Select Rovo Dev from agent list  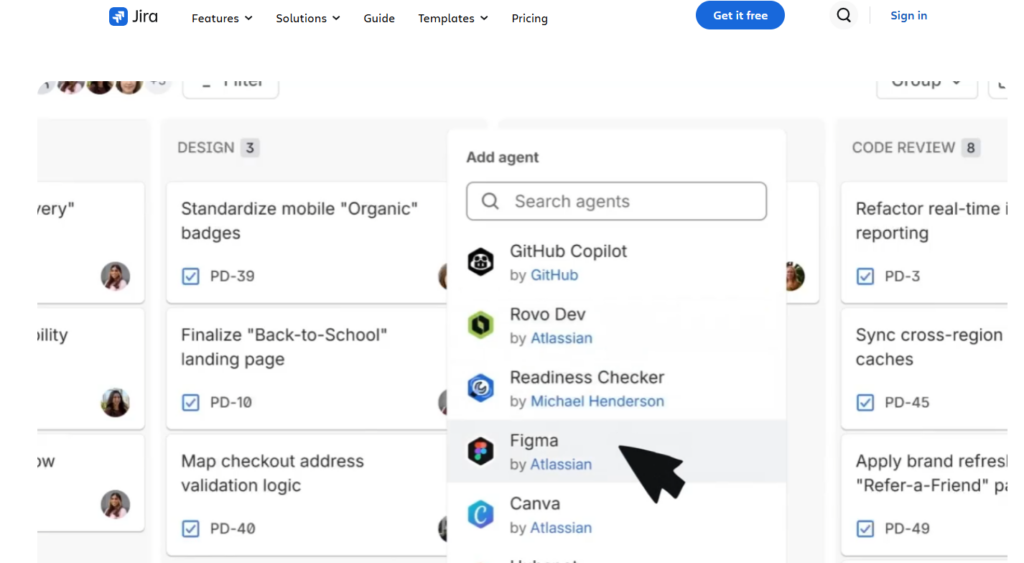point(616,325)
